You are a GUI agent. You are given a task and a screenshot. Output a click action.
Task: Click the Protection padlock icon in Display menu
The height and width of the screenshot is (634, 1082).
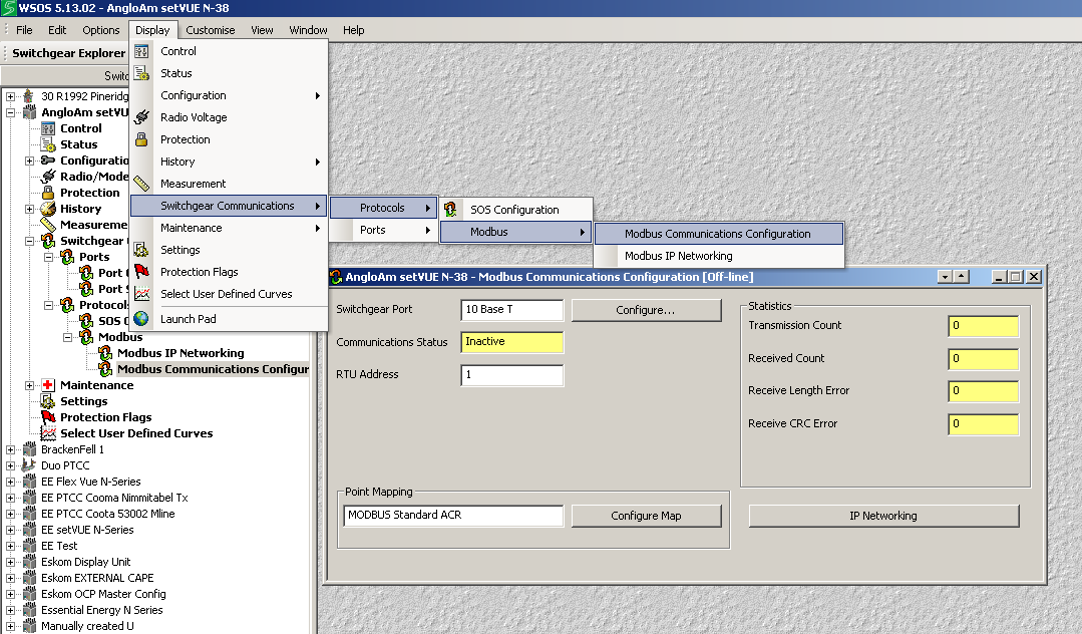[141, 139]
